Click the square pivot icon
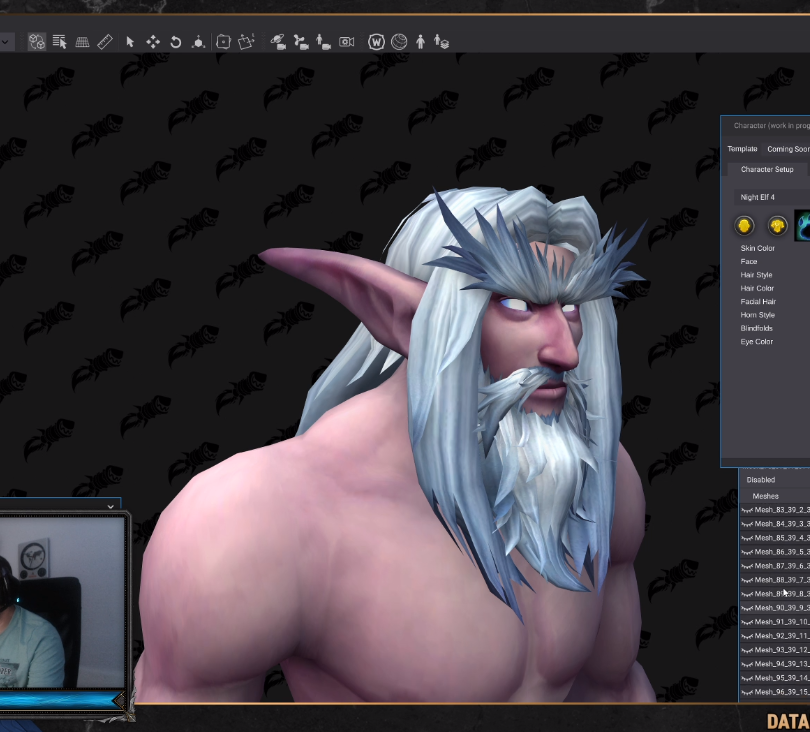Viewport: 810px width, 732px height. (223, 42)
